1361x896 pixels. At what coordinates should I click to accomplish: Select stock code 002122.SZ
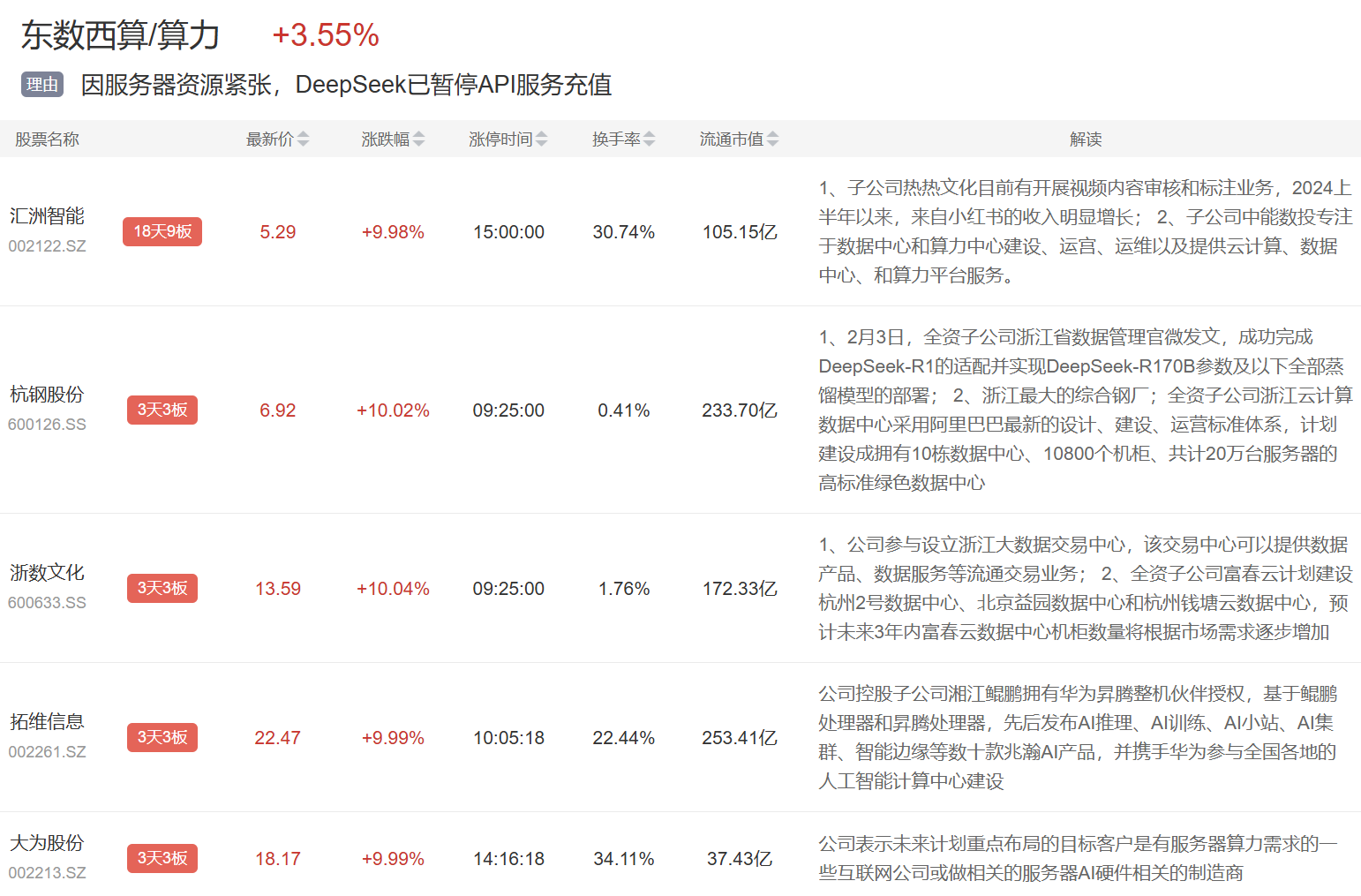point(47,246)
